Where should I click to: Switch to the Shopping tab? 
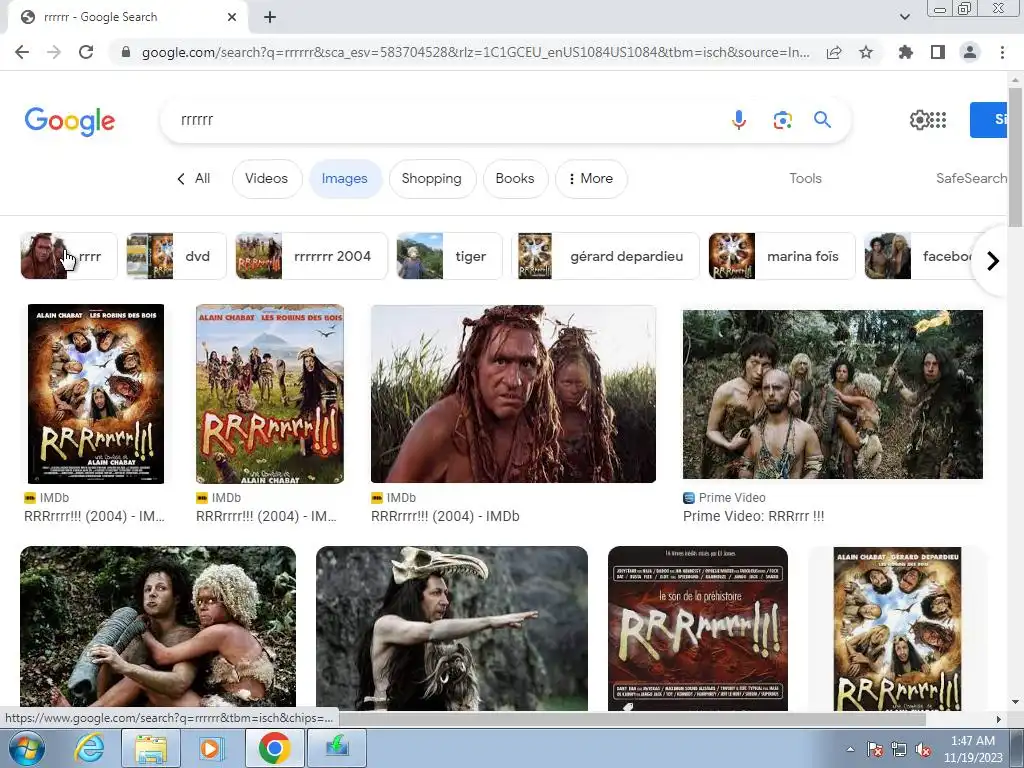tap(432, 178)
